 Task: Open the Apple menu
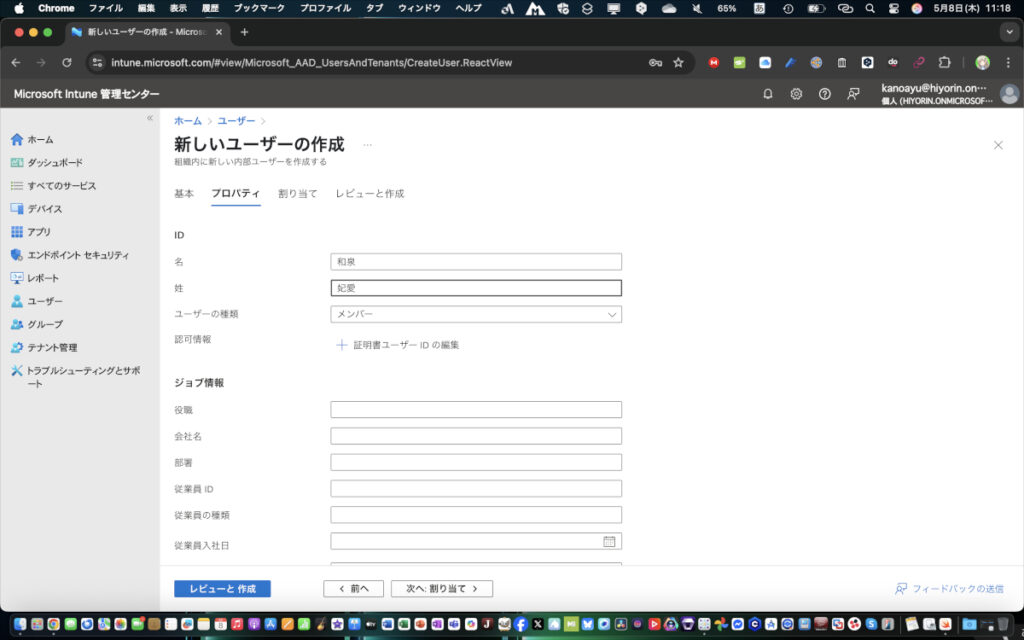[x=19, y=8]
